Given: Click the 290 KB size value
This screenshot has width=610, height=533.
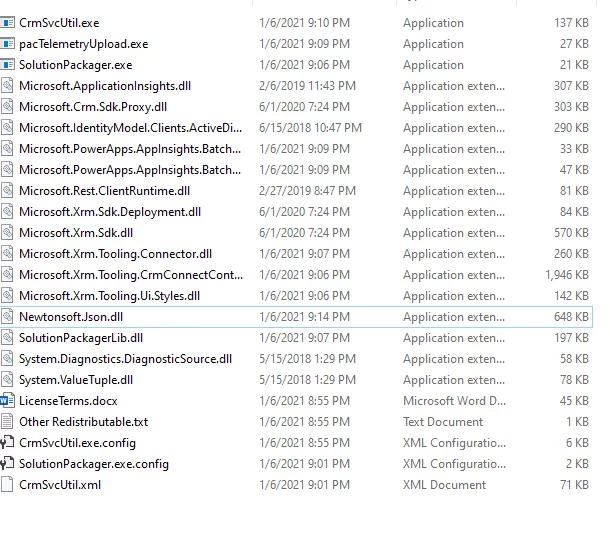Looking at the screenshot, I should (571, 128).
